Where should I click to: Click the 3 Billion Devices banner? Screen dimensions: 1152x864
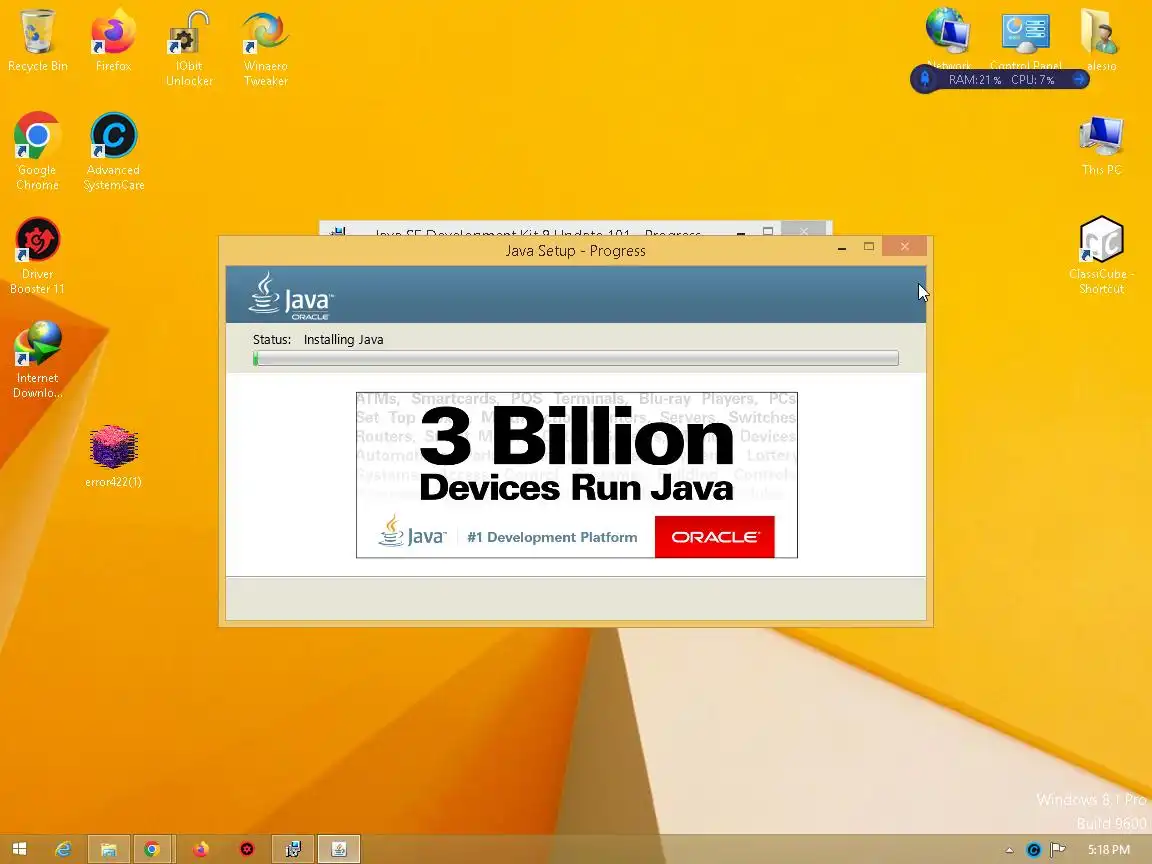(577, 475)
